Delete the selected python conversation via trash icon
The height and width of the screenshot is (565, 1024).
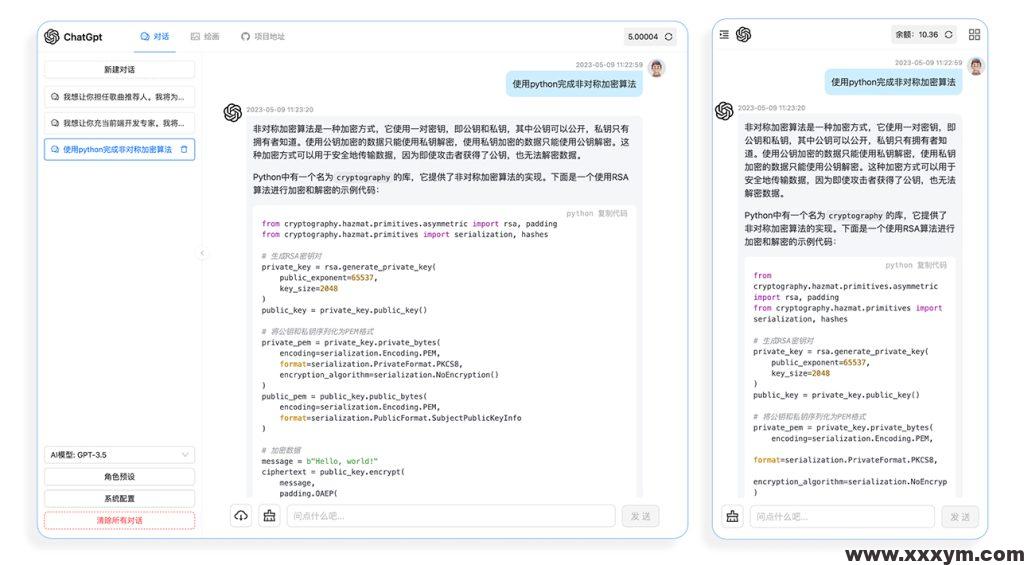coord(184,149)
